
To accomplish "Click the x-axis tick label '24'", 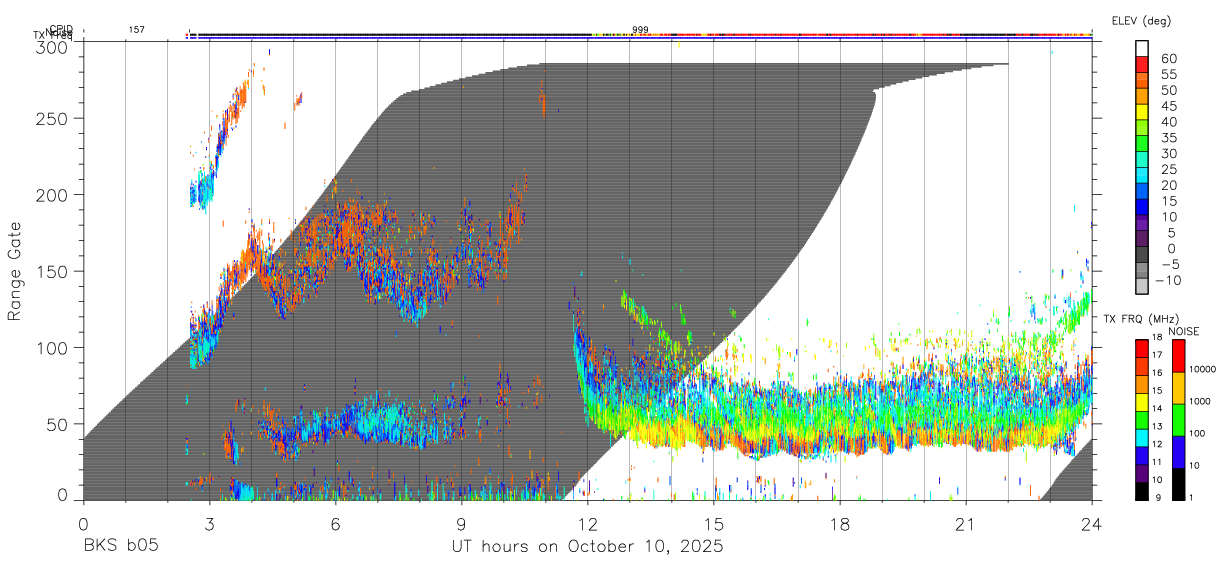I will click(1092, 524).
